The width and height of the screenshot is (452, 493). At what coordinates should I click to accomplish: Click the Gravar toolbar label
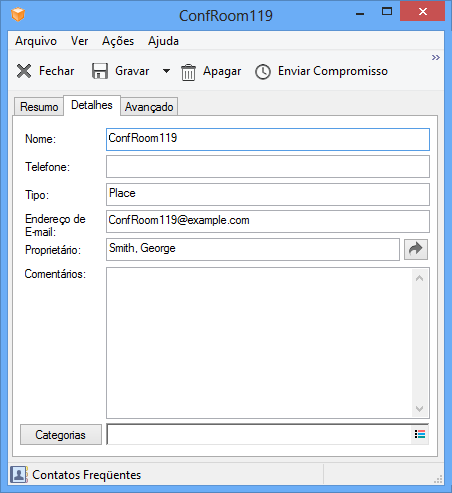pos(132,71)
